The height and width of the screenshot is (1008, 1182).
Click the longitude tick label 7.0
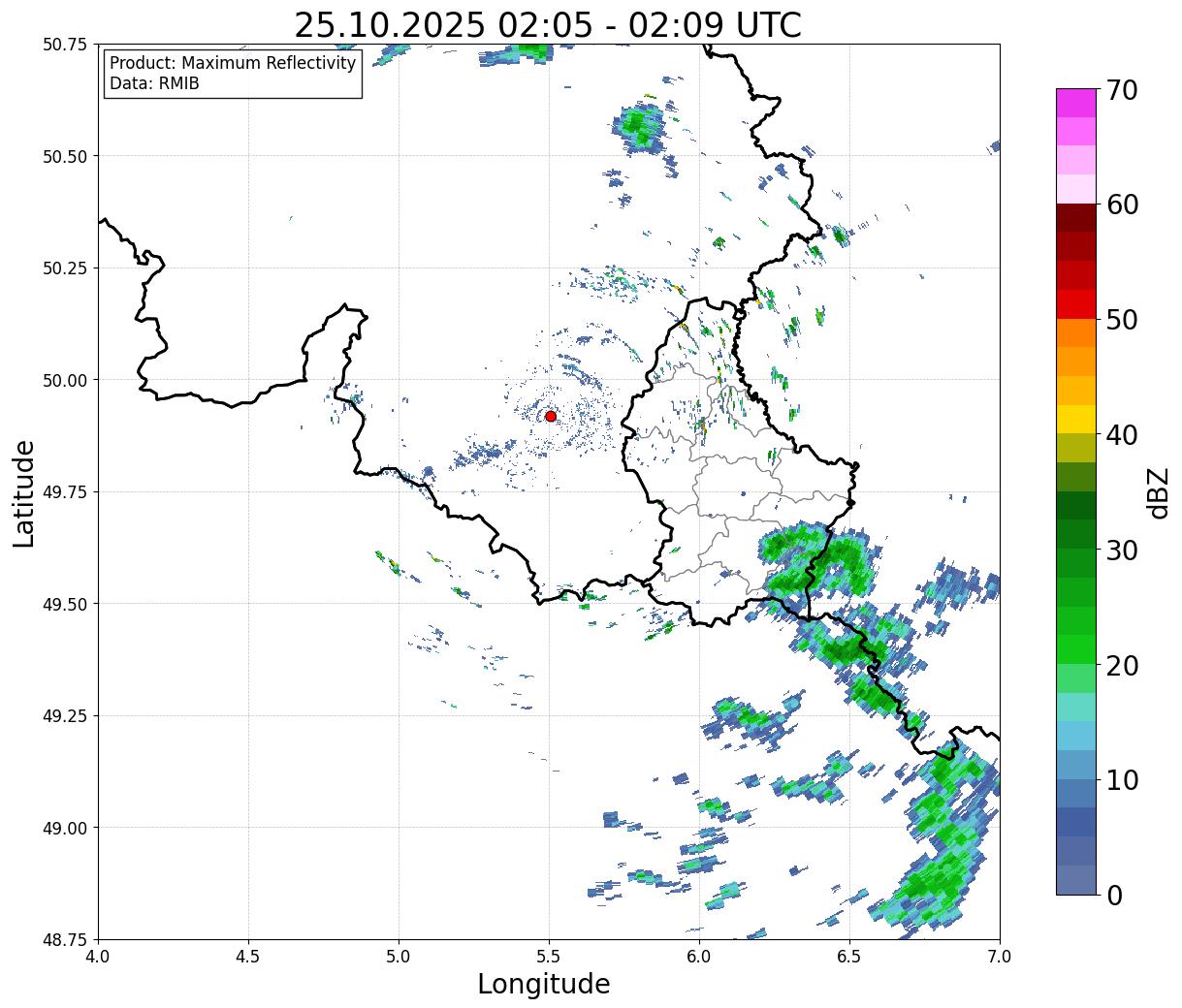pos(1000,956)
